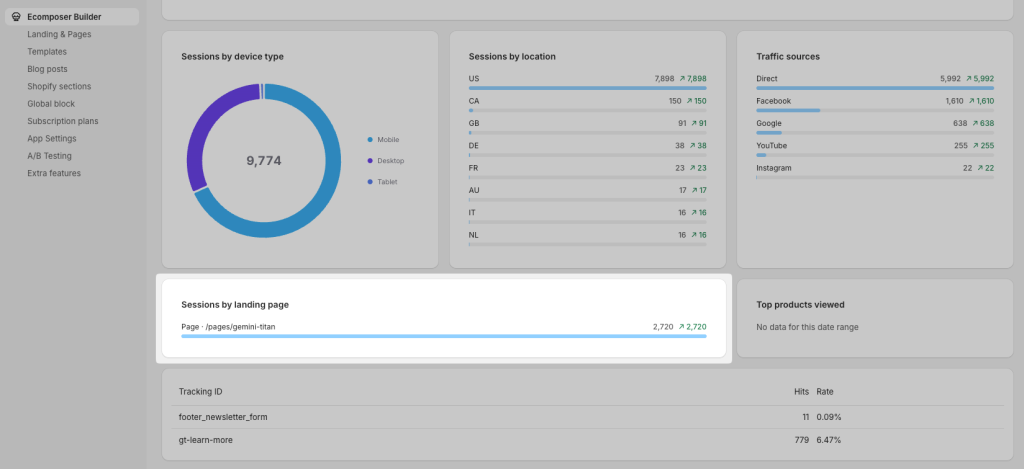Click the 9,774 donut chart center
Image resolution: width=1024 pixels, height=469 pixels.
coord(263,160)
